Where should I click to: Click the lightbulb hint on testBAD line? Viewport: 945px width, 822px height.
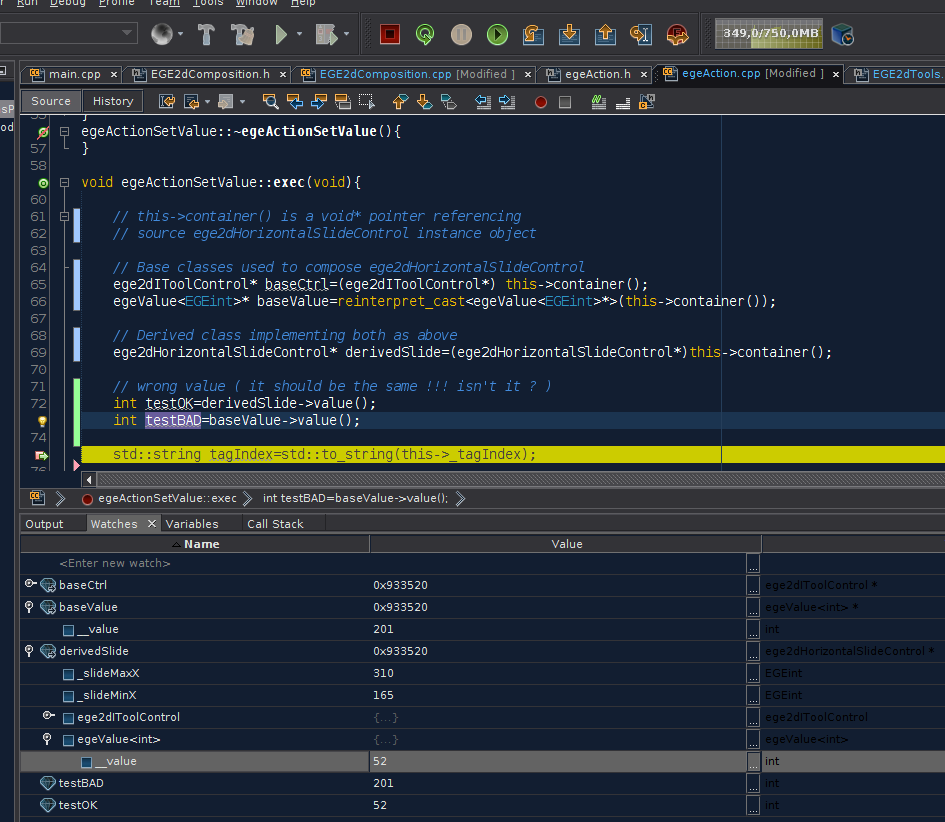click(x=42, y=421)
